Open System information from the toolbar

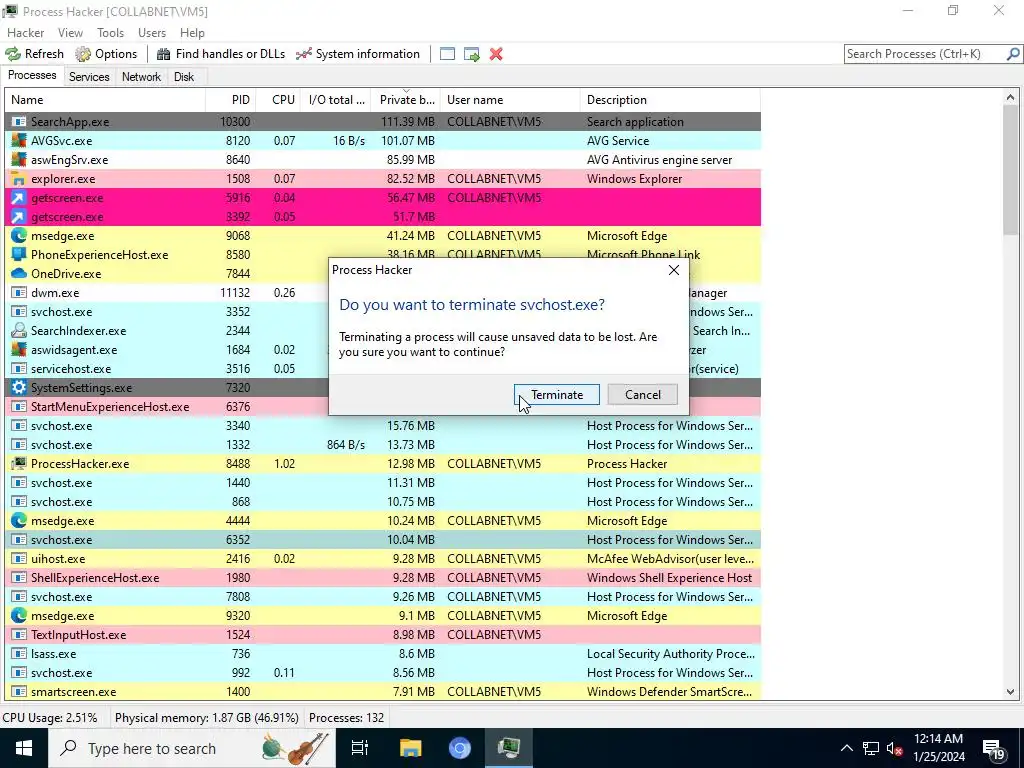click(x=358, y=54)
